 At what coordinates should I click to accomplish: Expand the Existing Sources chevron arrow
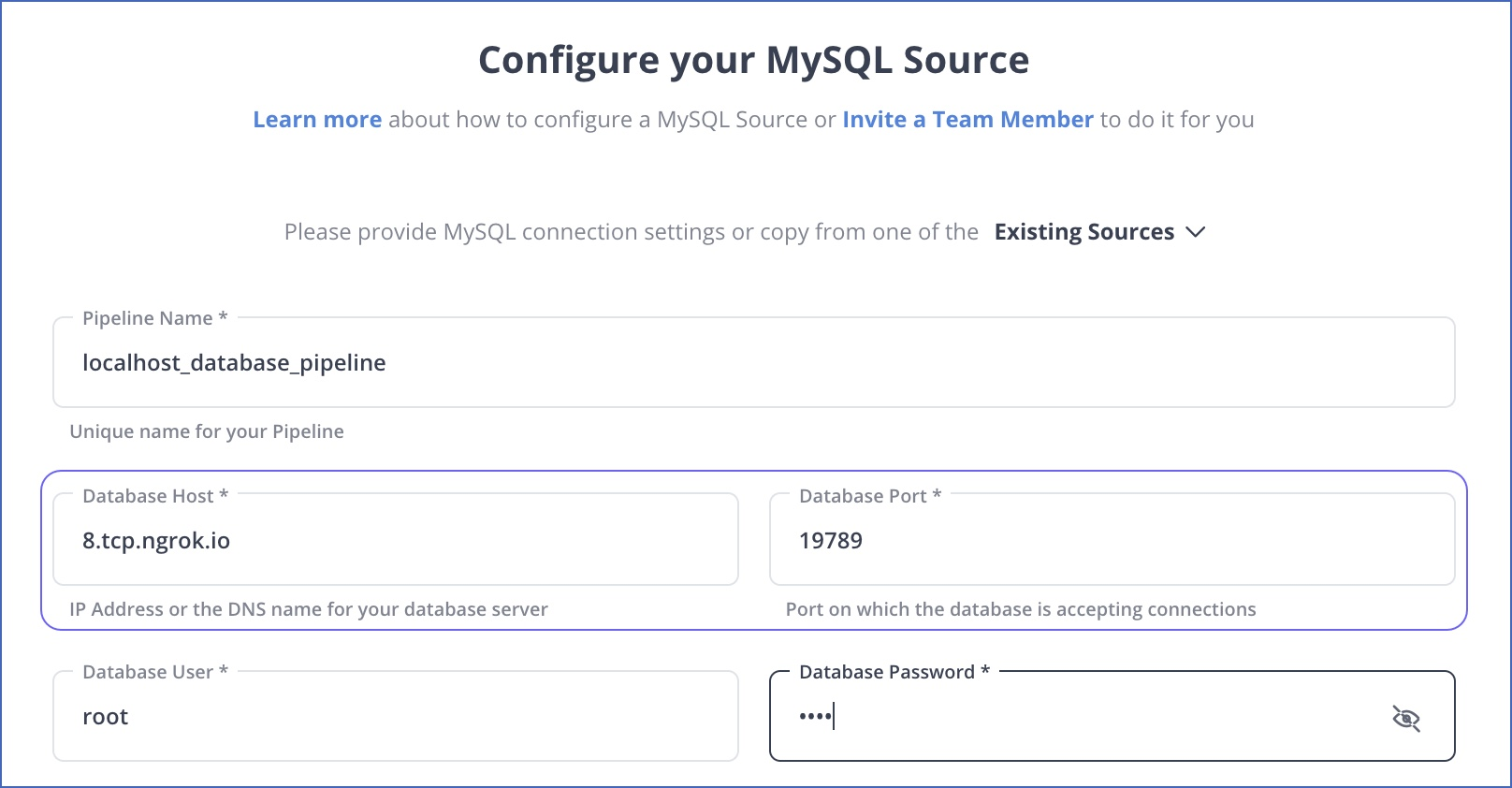click(x=1196, y=232)
